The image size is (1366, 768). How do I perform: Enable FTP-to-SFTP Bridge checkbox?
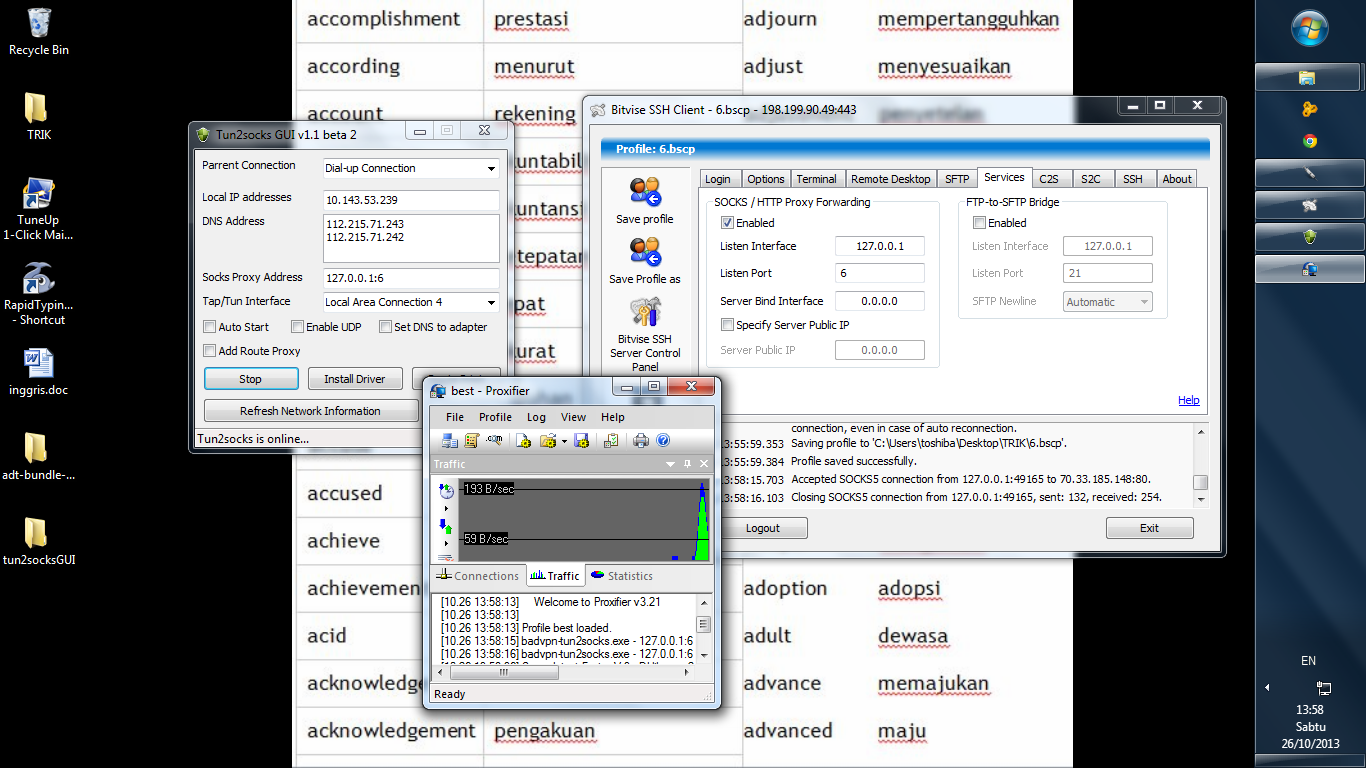[979, 223]
